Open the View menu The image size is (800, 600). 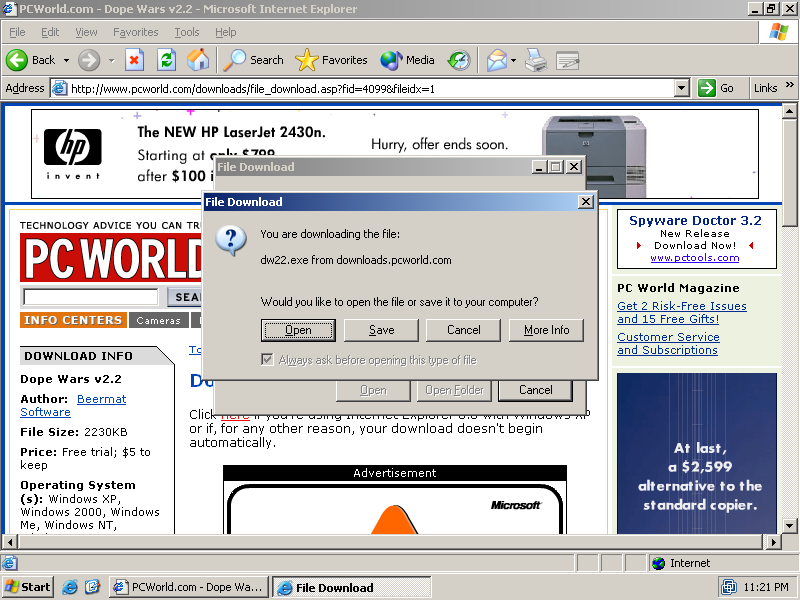tap(86, 32)
